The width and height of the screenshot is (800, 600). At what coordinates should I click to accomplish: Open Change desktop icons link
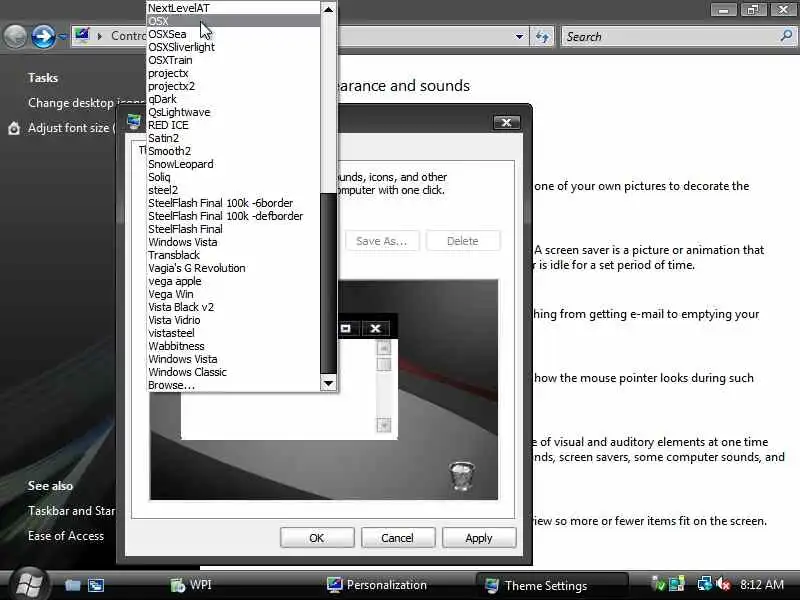point(86,103)
